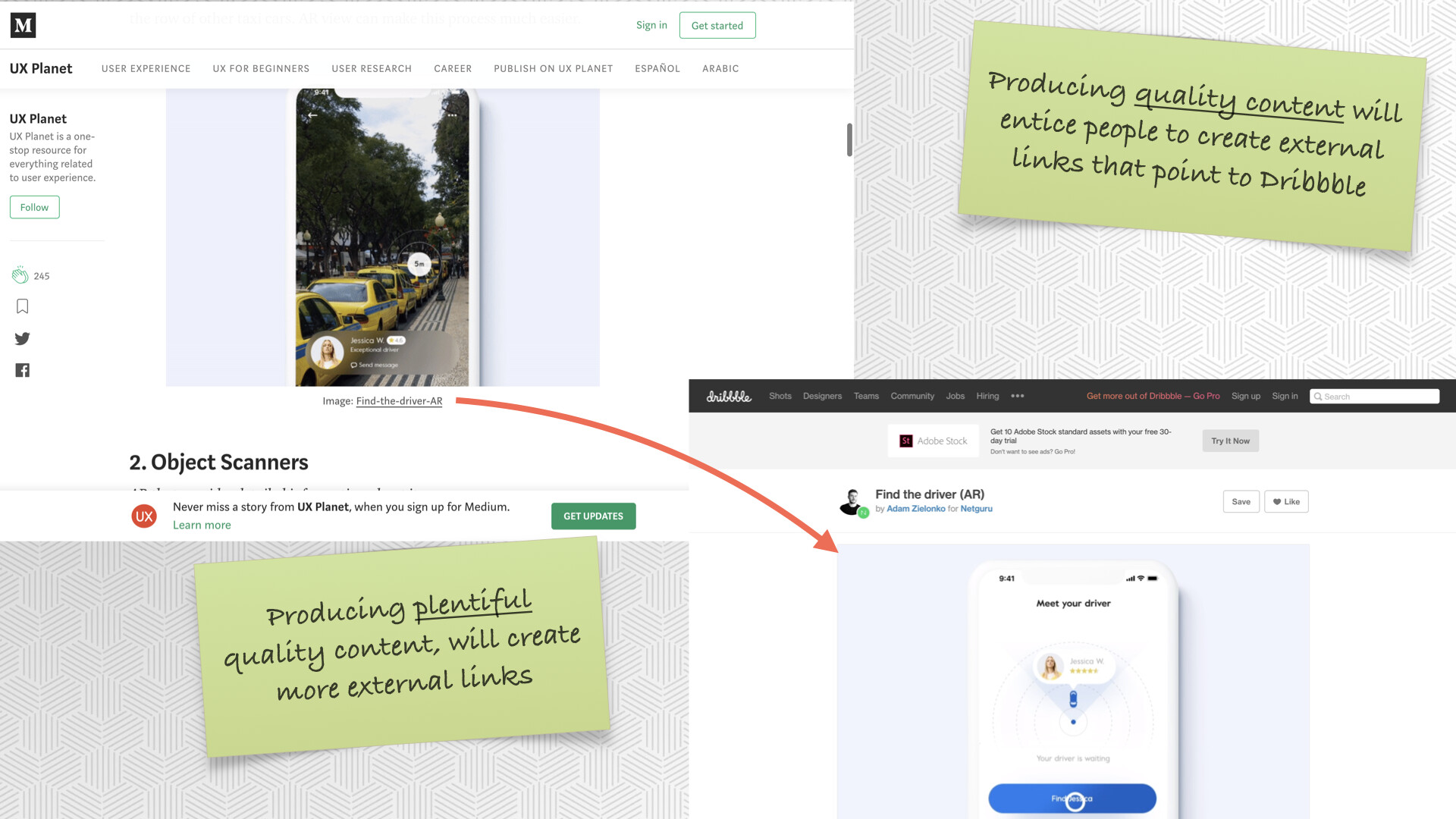Viewport: 1456px width, 819px height.
Task: Open the UX for Beginners section
Action: [x=261, y=68]
